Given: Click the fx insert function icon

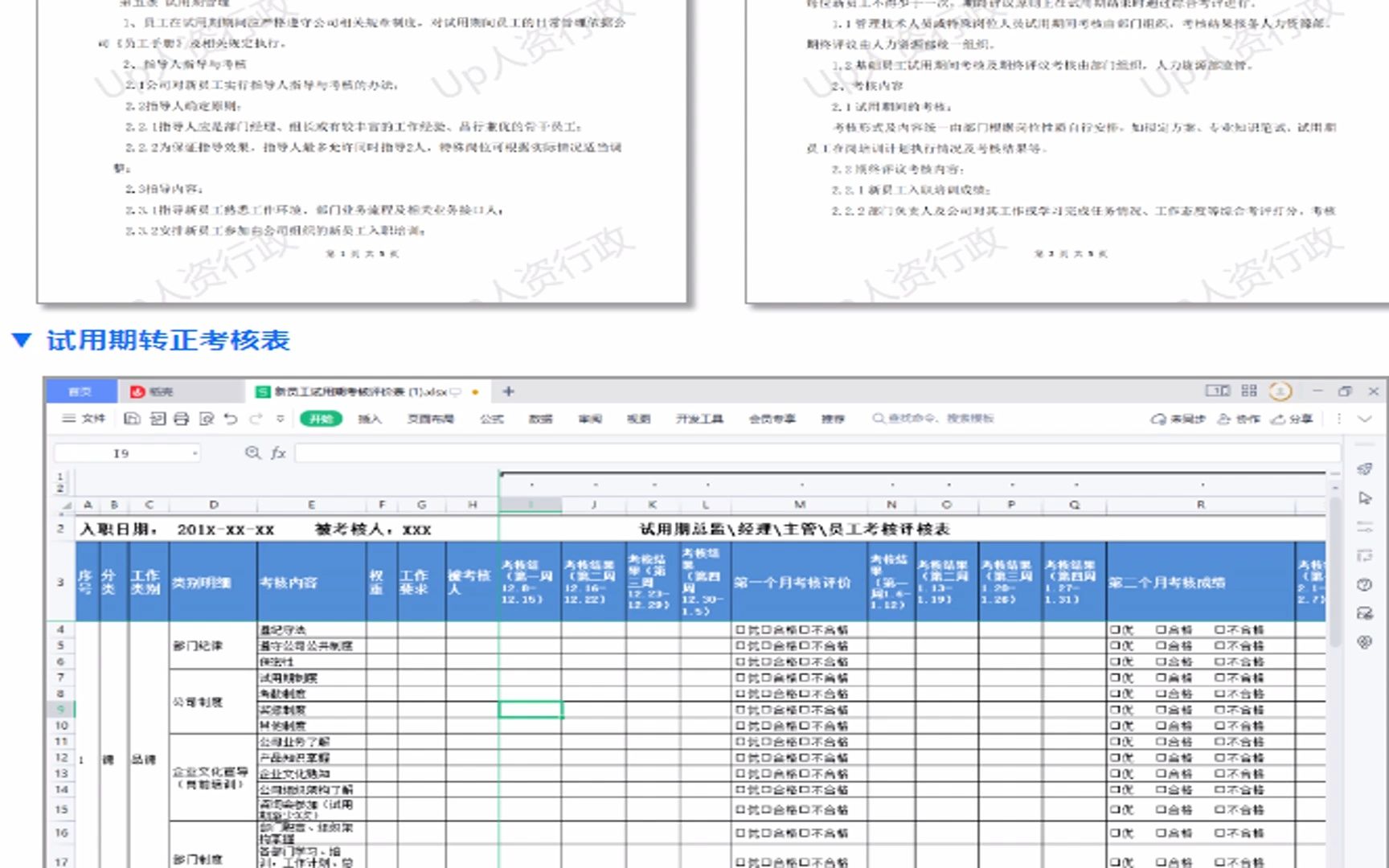Looking at the screenshot, I should click(x=278, y=452).
